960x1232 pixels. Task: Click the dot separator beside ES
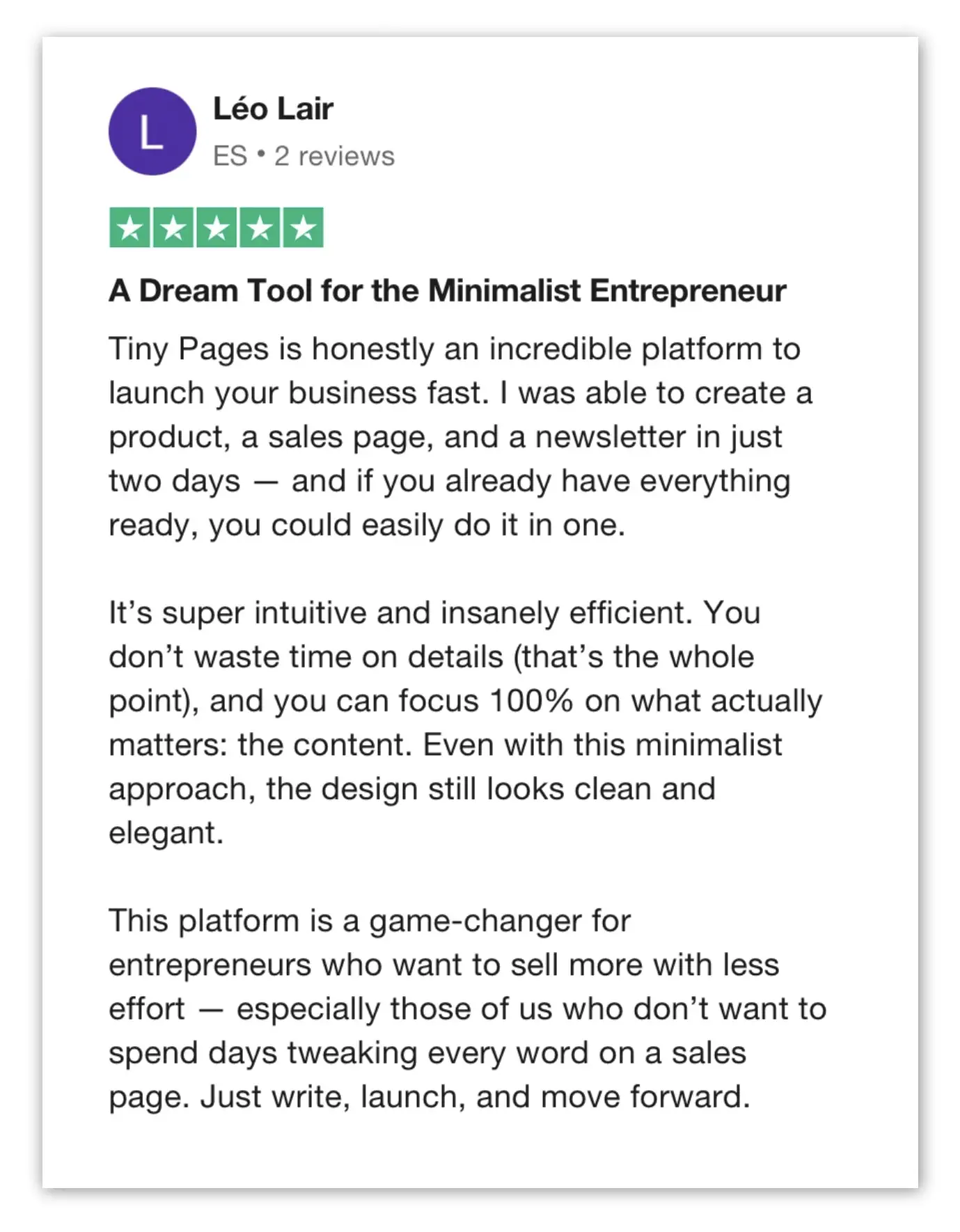pyautogui.click(x=261, y=154)
